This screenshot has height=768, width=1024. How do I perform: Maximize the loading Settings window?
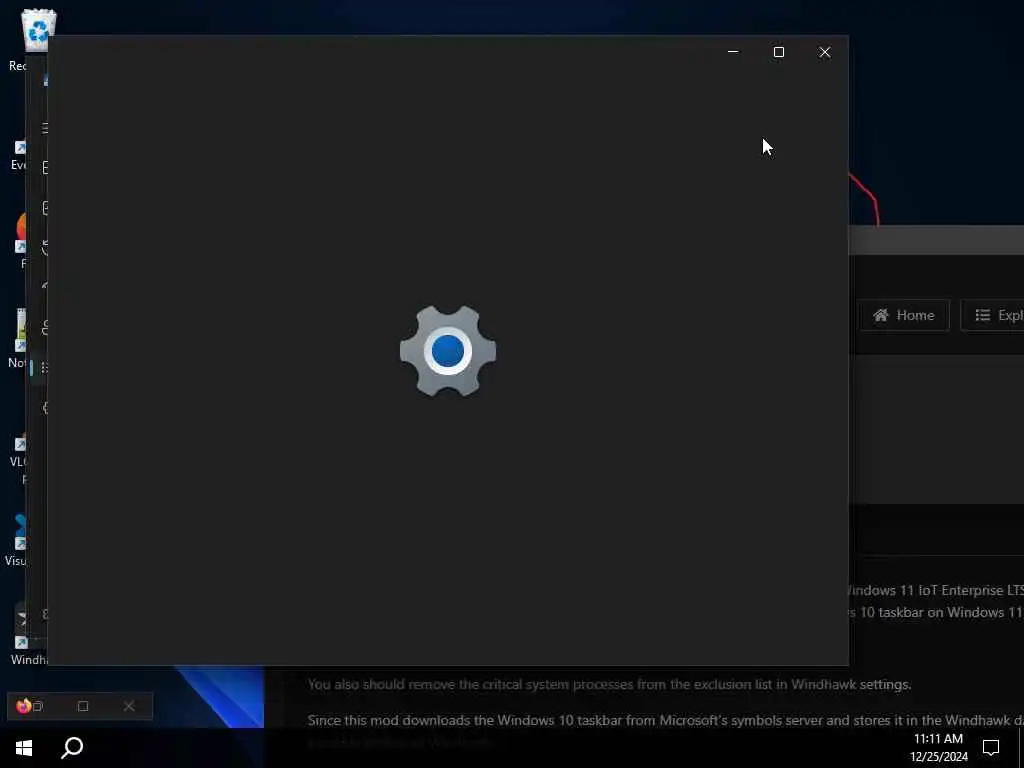point(778,52)
